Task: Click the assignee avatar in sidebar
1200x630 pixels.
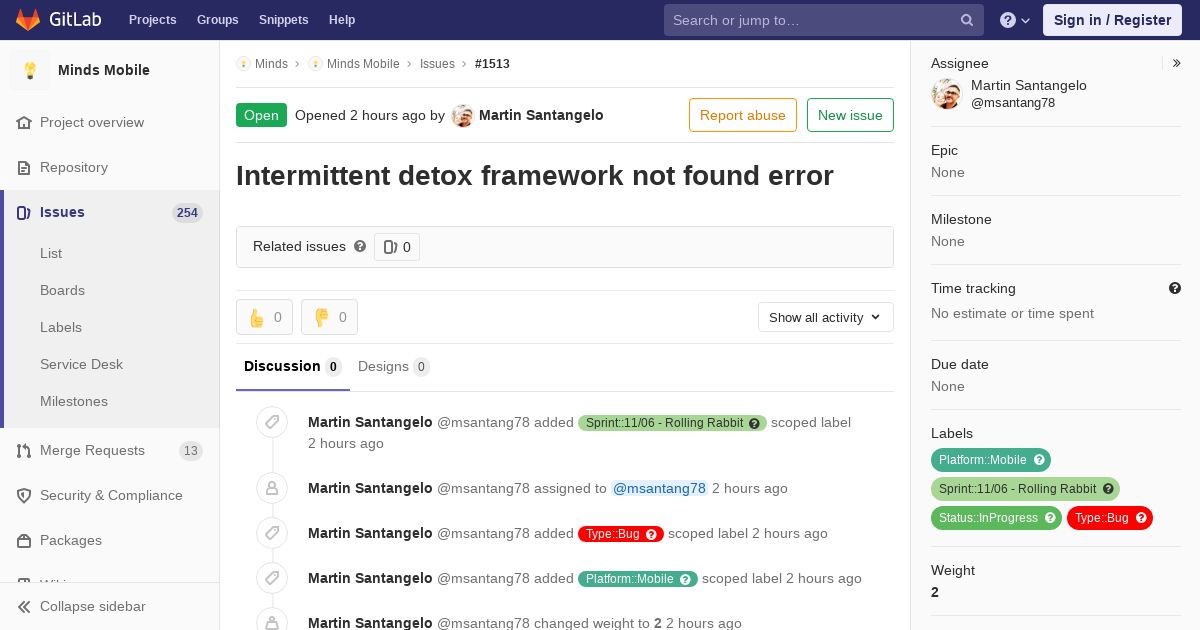Action: (946, 94)
